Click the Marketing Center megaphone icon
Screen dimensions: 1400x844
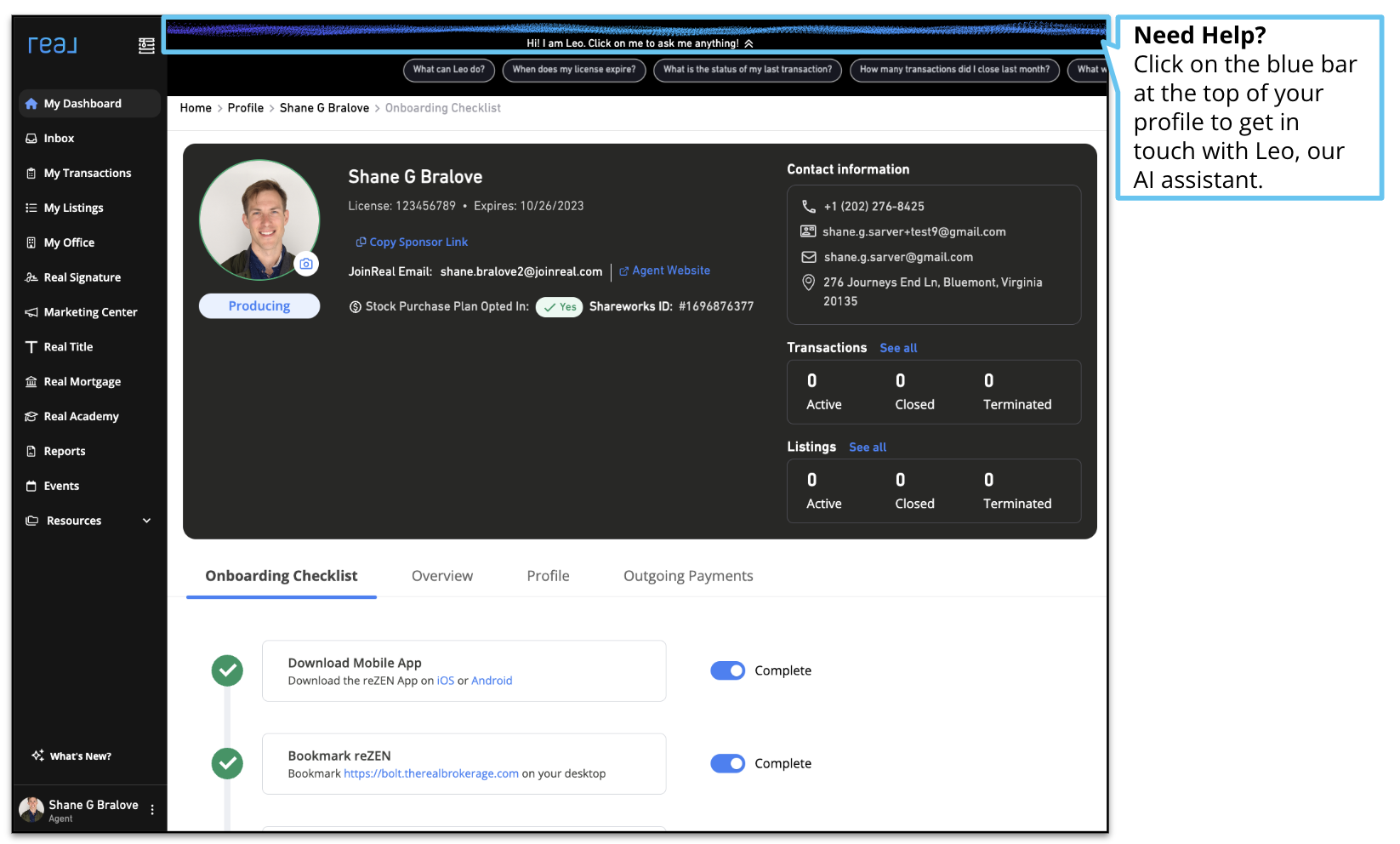31,312
